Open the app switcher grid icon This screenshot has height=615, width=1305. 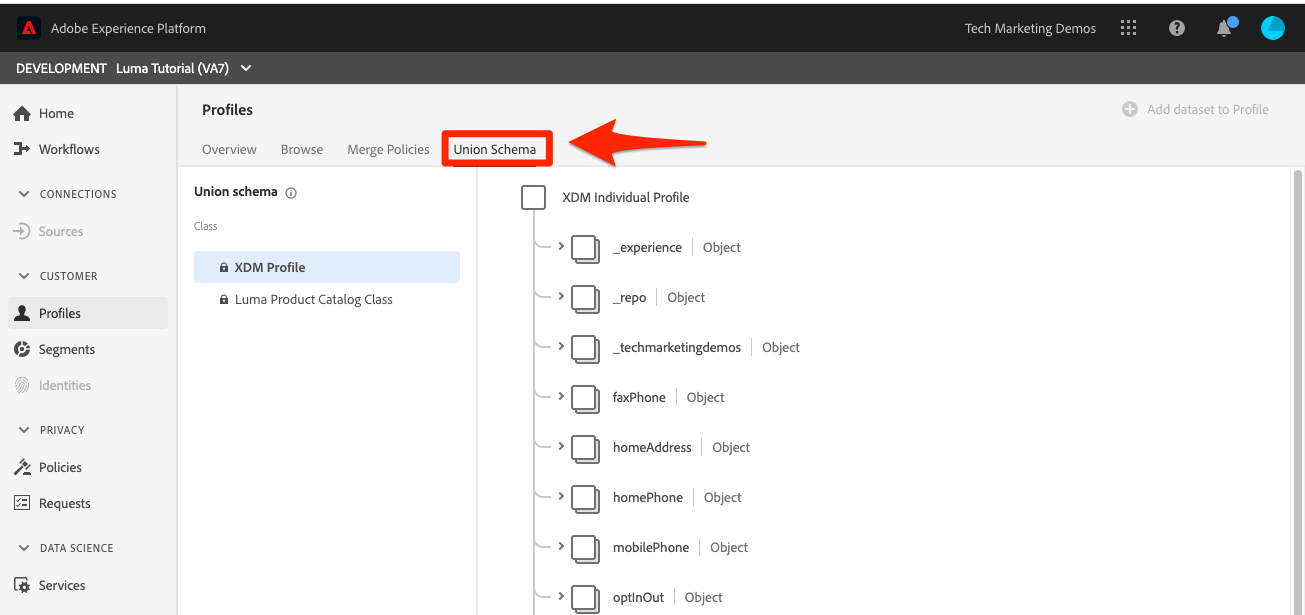coord(1129,28)
